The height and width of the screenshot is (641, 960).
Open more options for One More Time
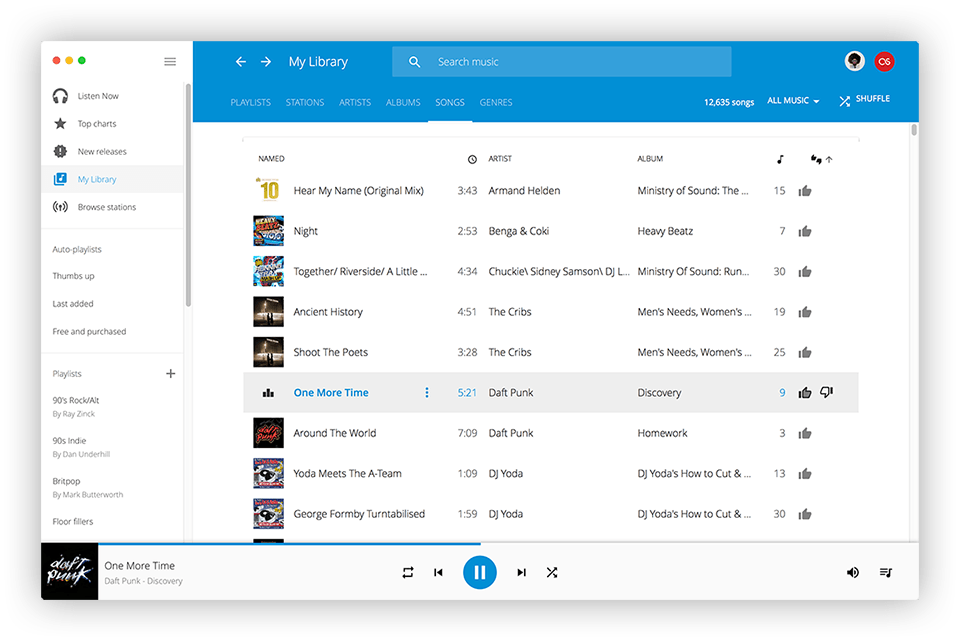(427, 392)
